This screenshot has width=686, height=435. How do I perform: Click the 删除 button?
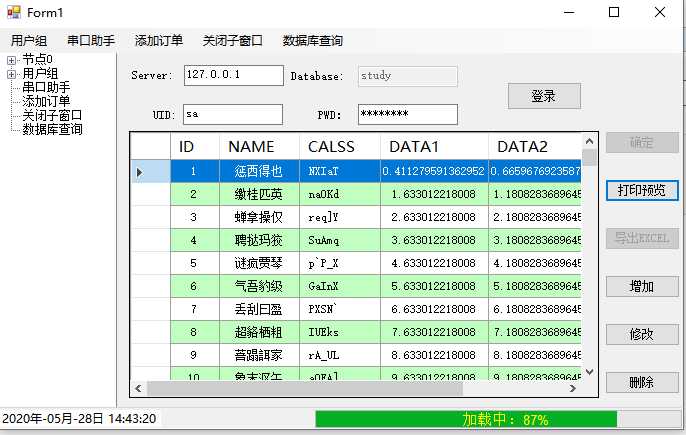pos(642,382)
